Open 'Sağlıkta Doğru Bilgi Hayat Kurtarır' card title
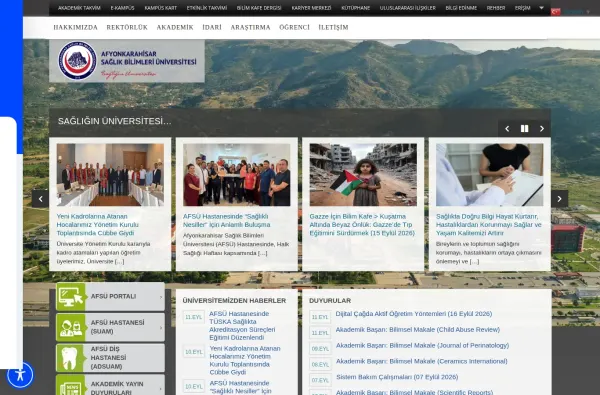Image resolution: width=600 pixels, height=395 pixels. point(489,225)
